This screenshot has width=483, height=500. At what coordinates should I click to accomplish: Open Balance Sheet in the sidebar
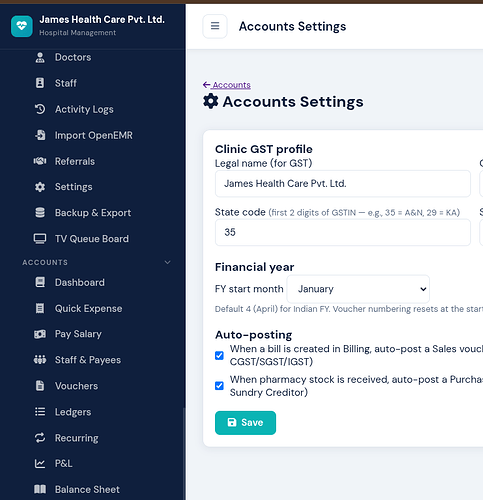pos(87,489)
